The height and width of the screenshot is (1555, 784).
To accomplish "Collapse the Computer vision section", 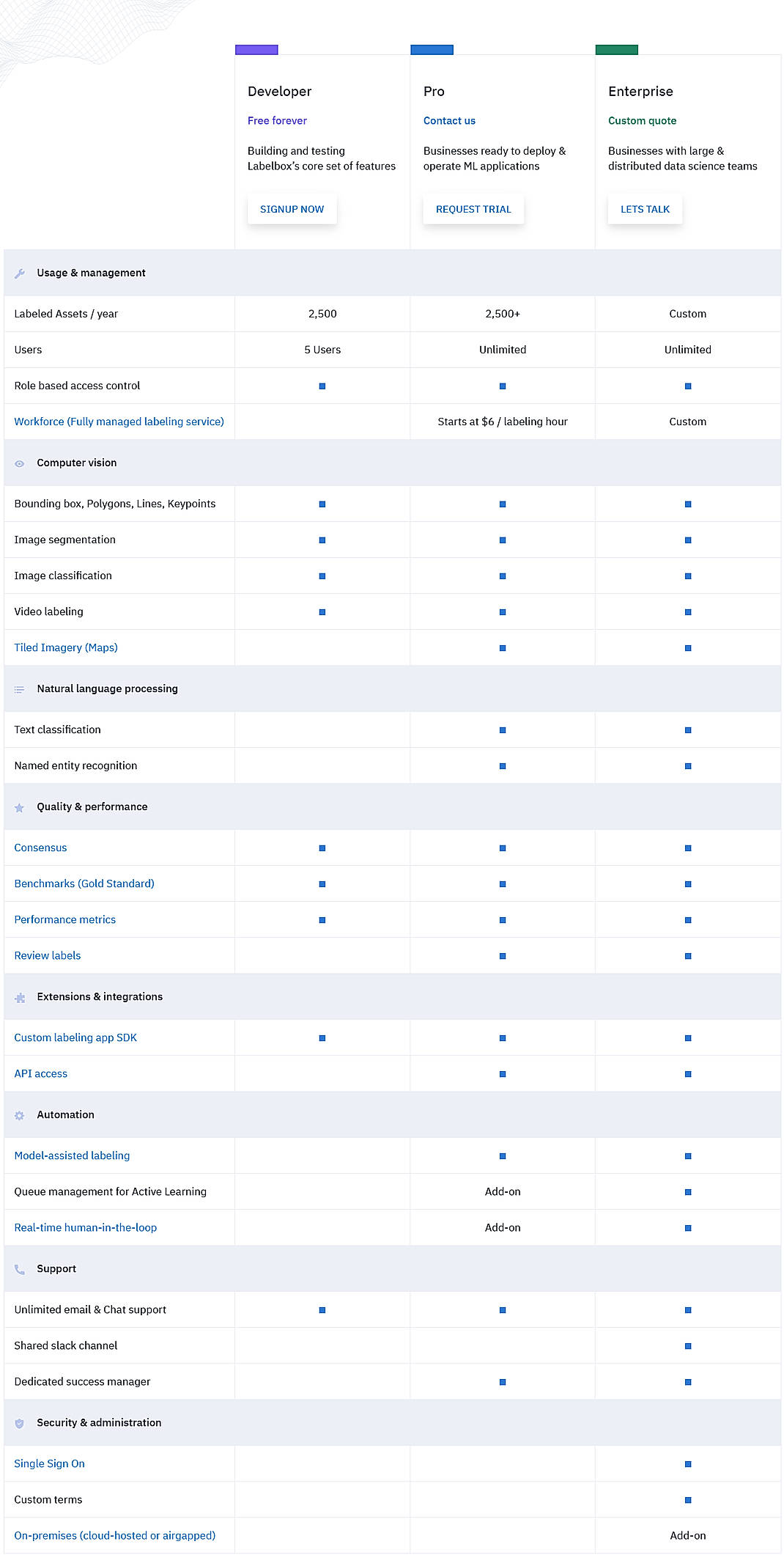I will [x=76, y=463].
